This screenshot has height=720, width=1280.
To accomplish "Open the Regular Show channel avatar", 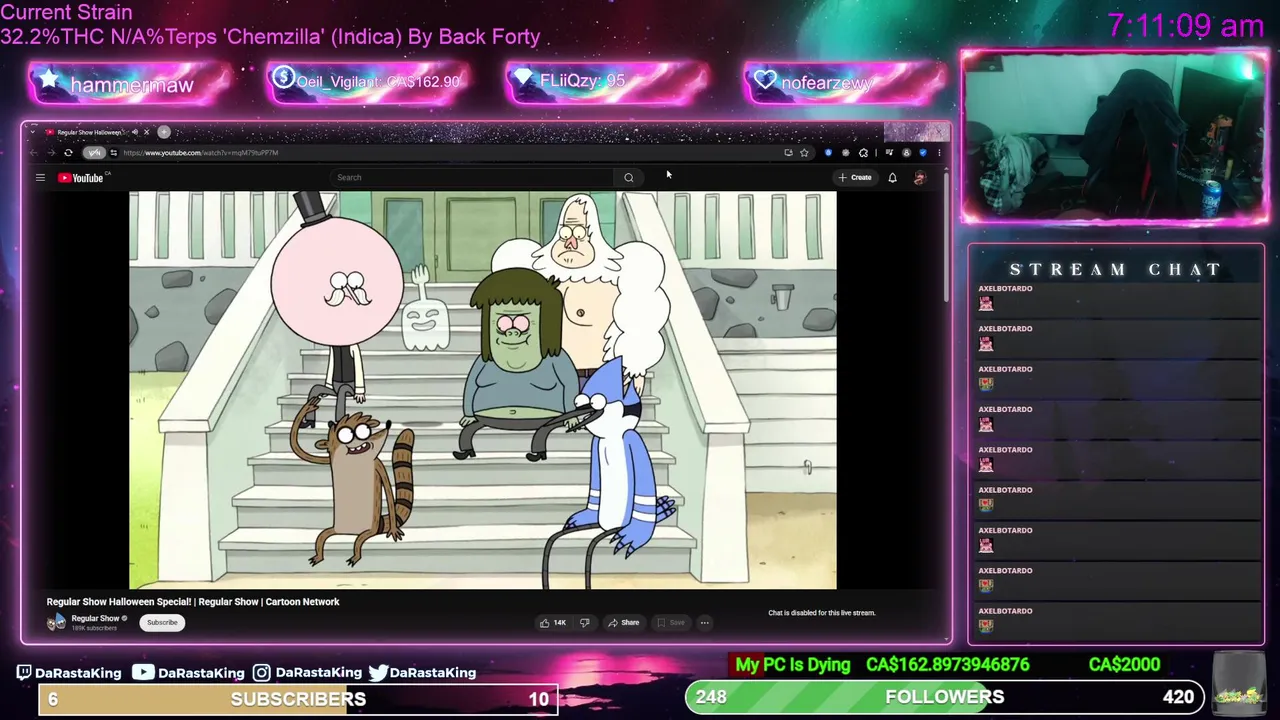I will (x=56, y=622).
